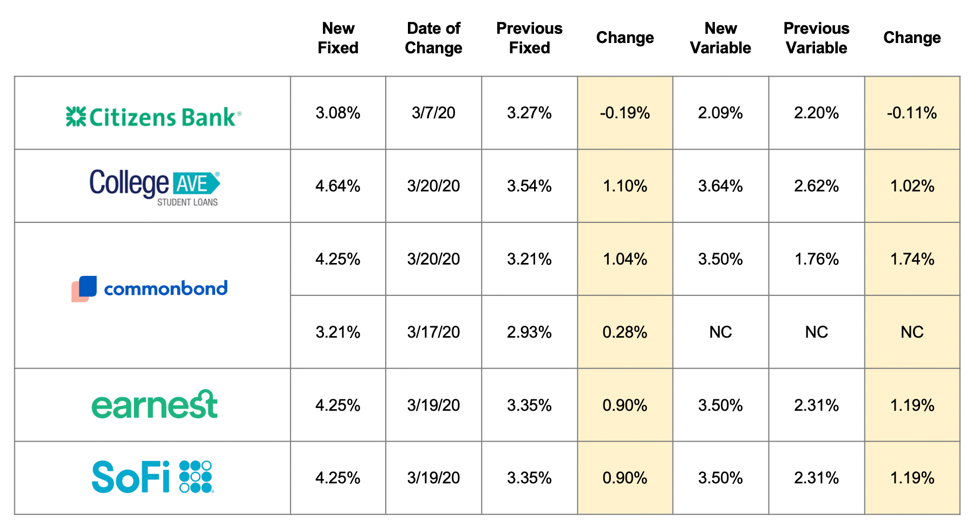Click Citizens Bank's 3/7/20 date cell

433,113
